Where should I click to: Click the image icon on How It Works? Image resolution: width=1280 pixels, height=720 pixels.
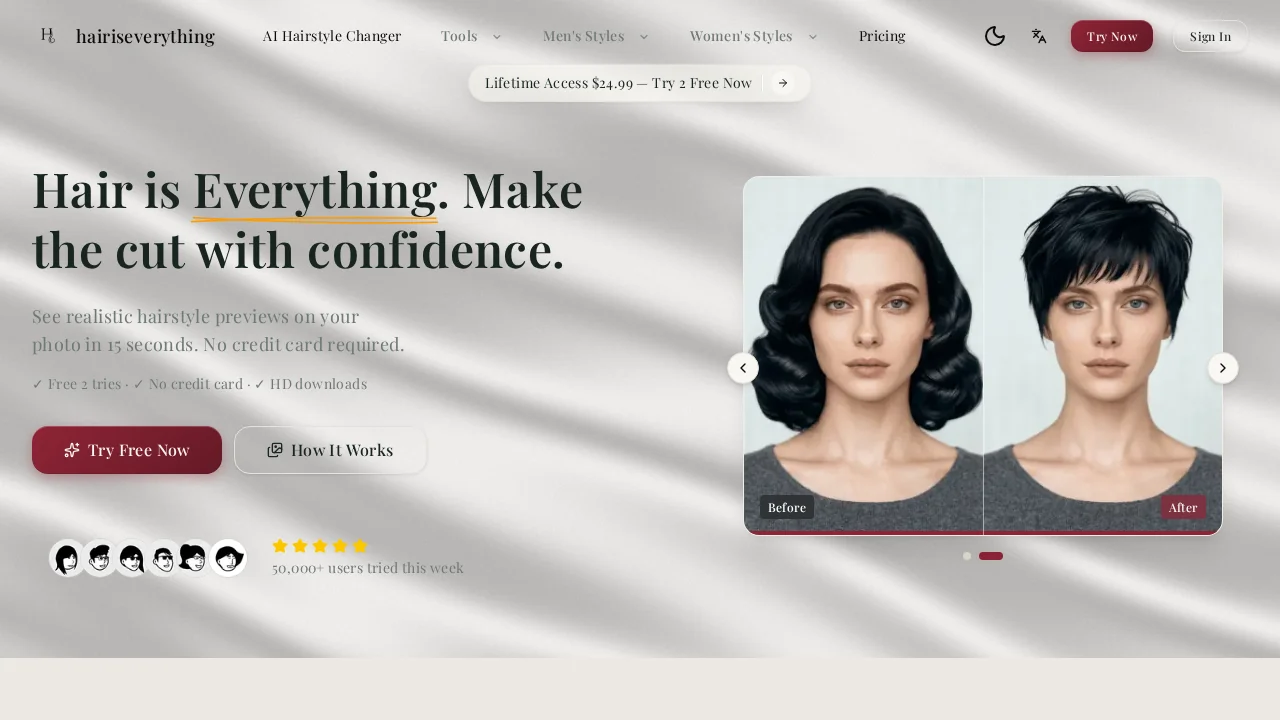click(275, 450)
